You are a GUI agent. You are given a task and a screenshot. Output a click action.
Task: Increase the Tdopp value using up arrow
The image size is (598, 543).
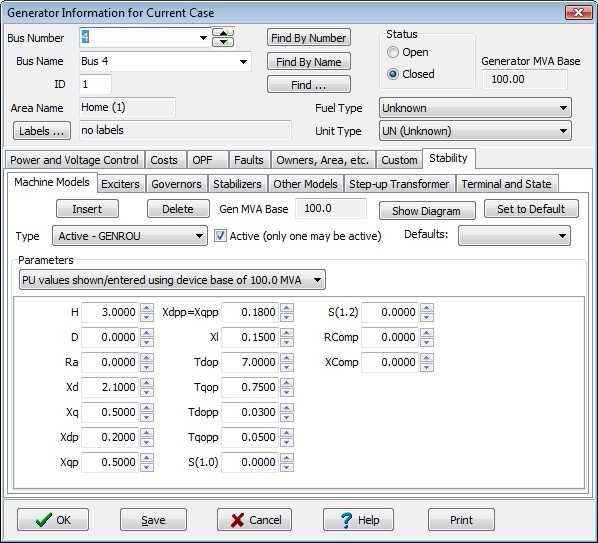(x=287, y=408)
